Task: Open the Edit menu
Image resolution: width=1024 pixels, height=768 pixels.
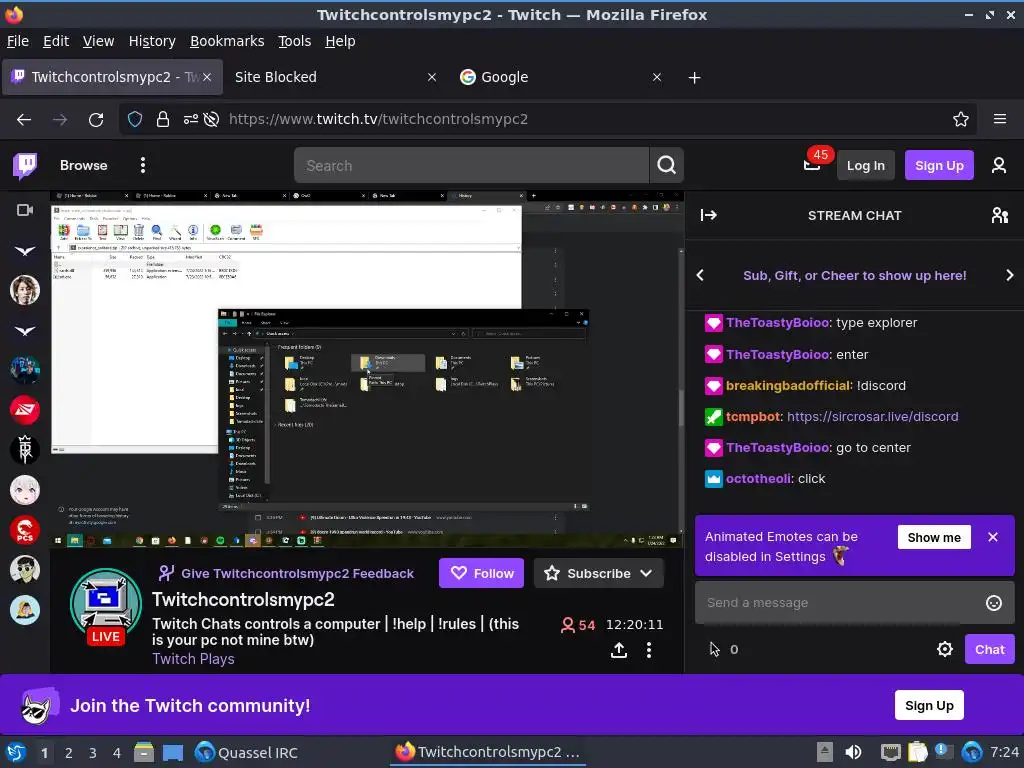Action: [56, 41]
